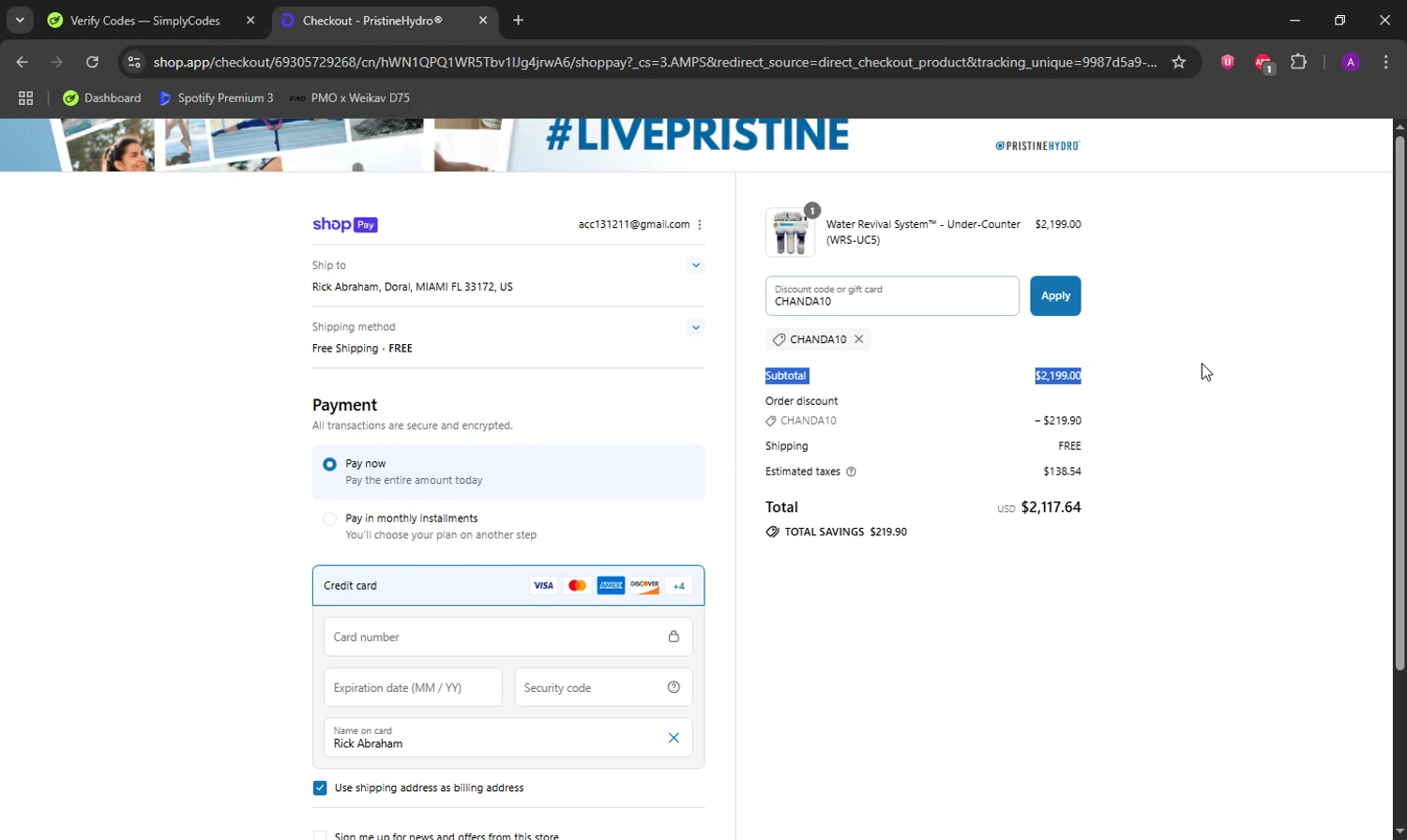The height and width of the screenshot is (840, 1407).
Task: Click the lock icon in Card number field
Action: (x=673, y=637)
